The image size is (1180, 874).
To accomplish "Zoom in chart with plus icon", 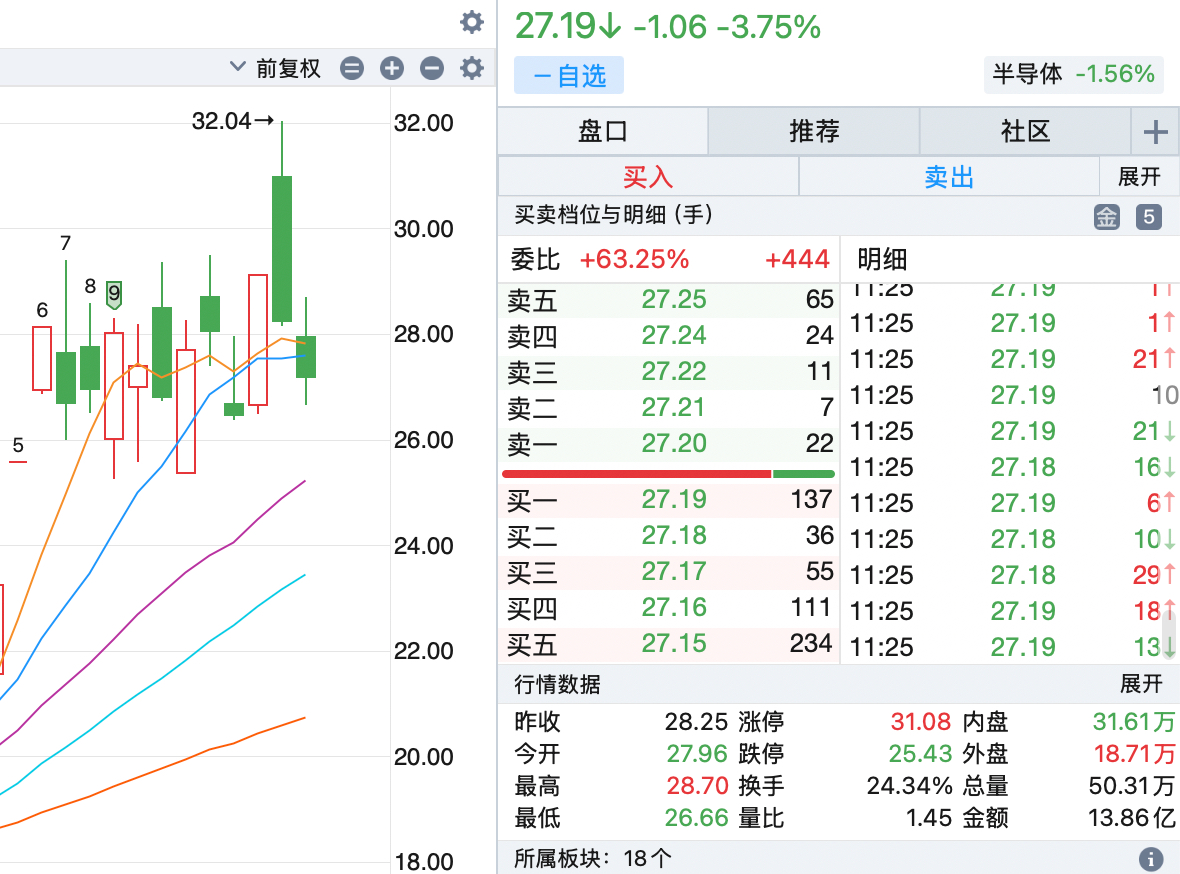I will point(392,68).
